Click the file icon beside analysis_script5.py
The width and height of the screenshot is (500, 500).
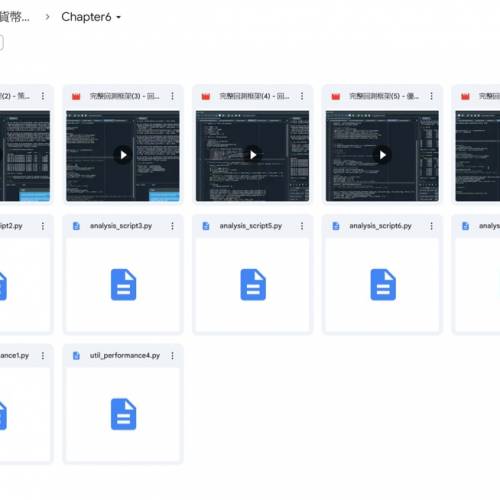point(206,226)
